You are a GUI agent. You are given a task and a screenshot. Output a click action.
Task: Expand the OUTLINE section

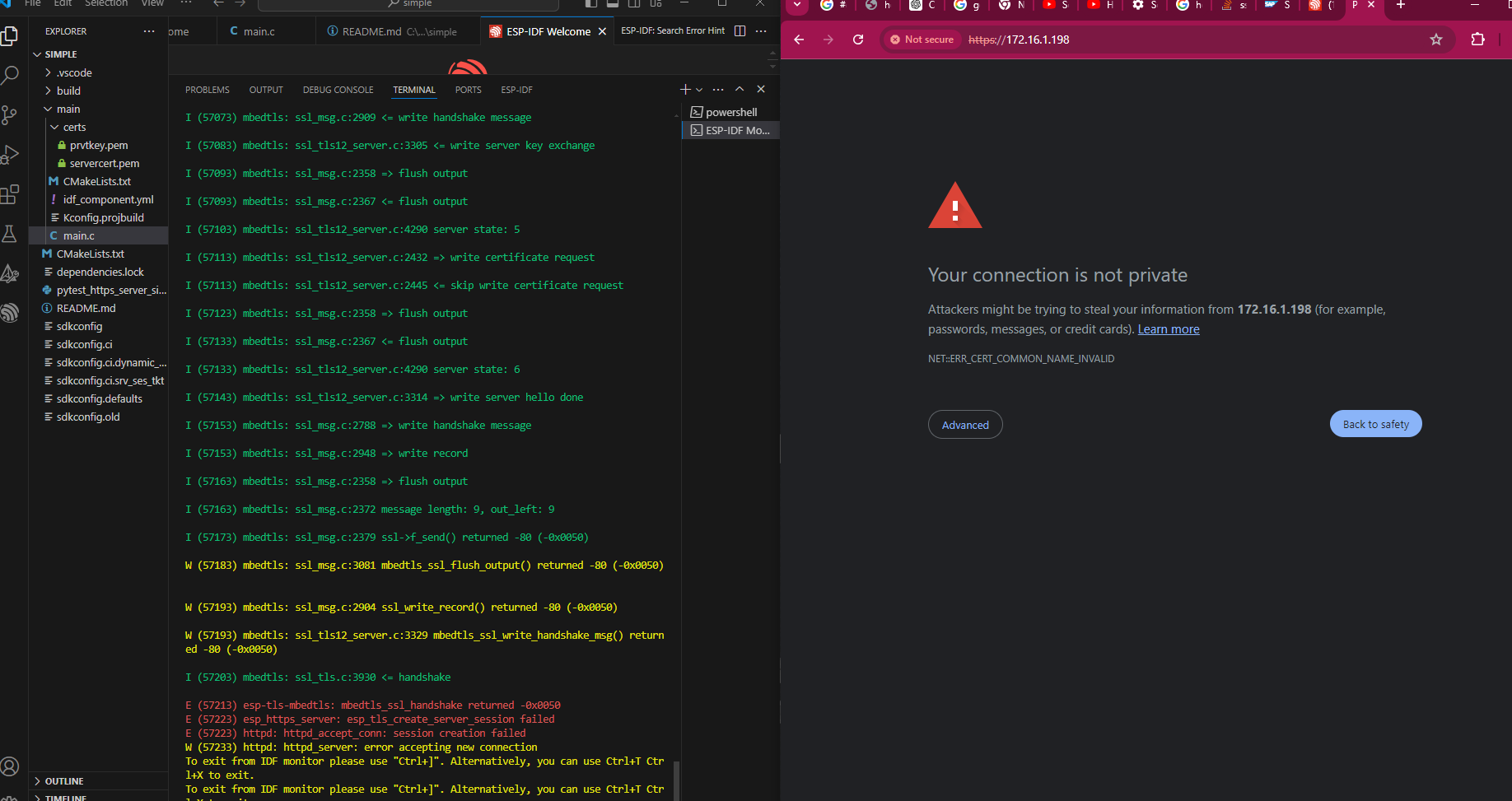99,781
